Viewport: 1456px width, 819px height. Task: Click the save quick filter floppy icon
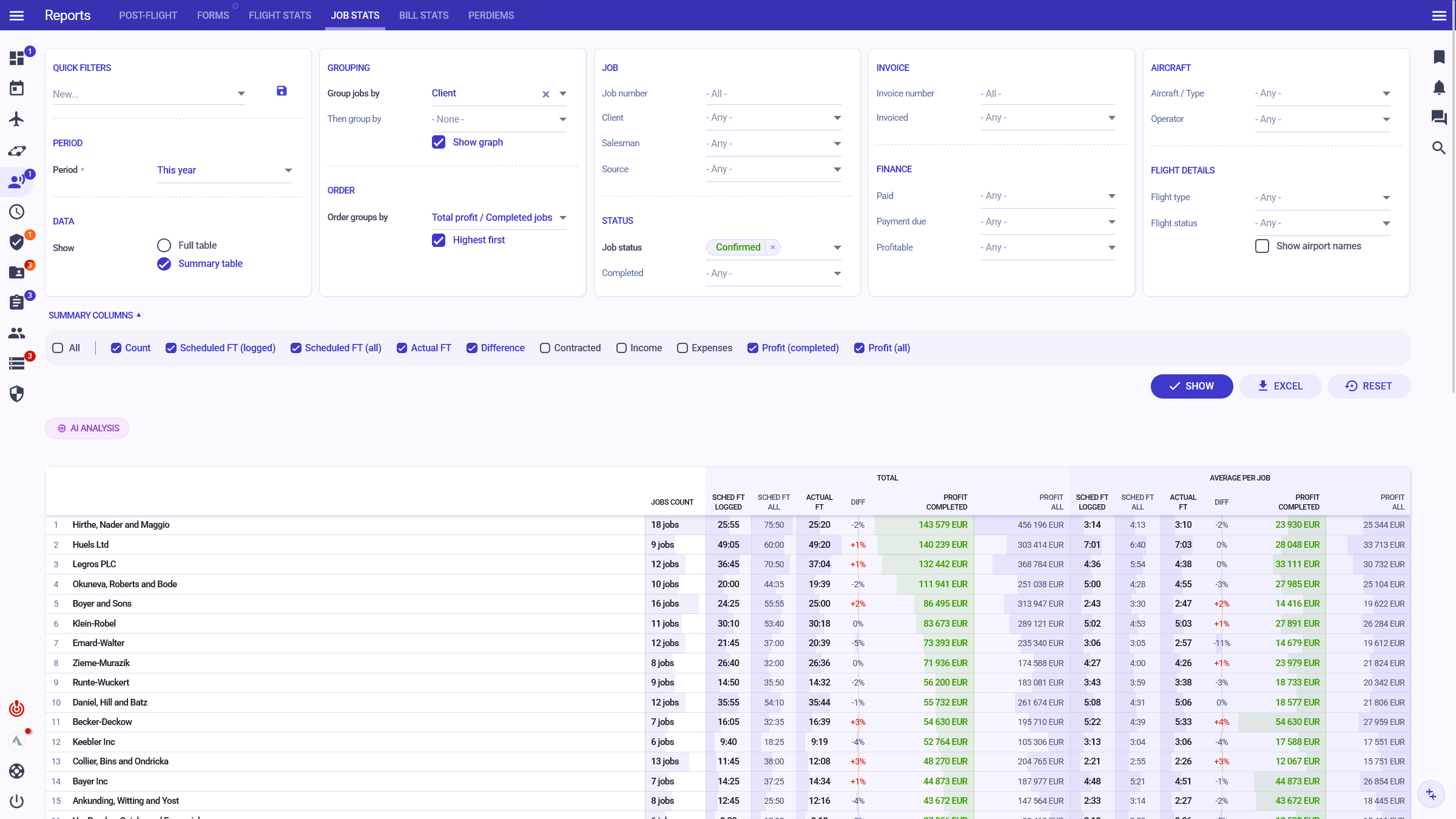tap(281, 91)
